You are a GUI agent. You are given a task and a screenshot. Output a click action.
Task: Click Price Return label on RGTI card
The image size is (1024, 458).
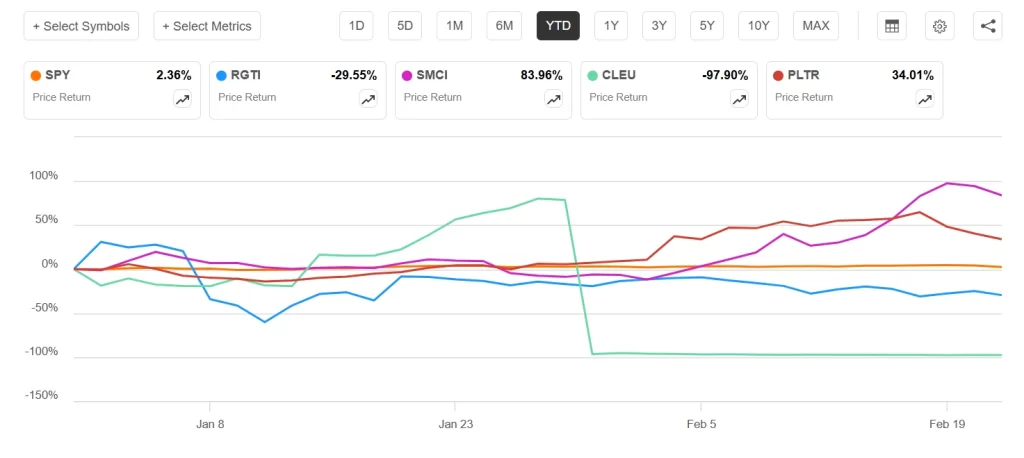(247, 97)
